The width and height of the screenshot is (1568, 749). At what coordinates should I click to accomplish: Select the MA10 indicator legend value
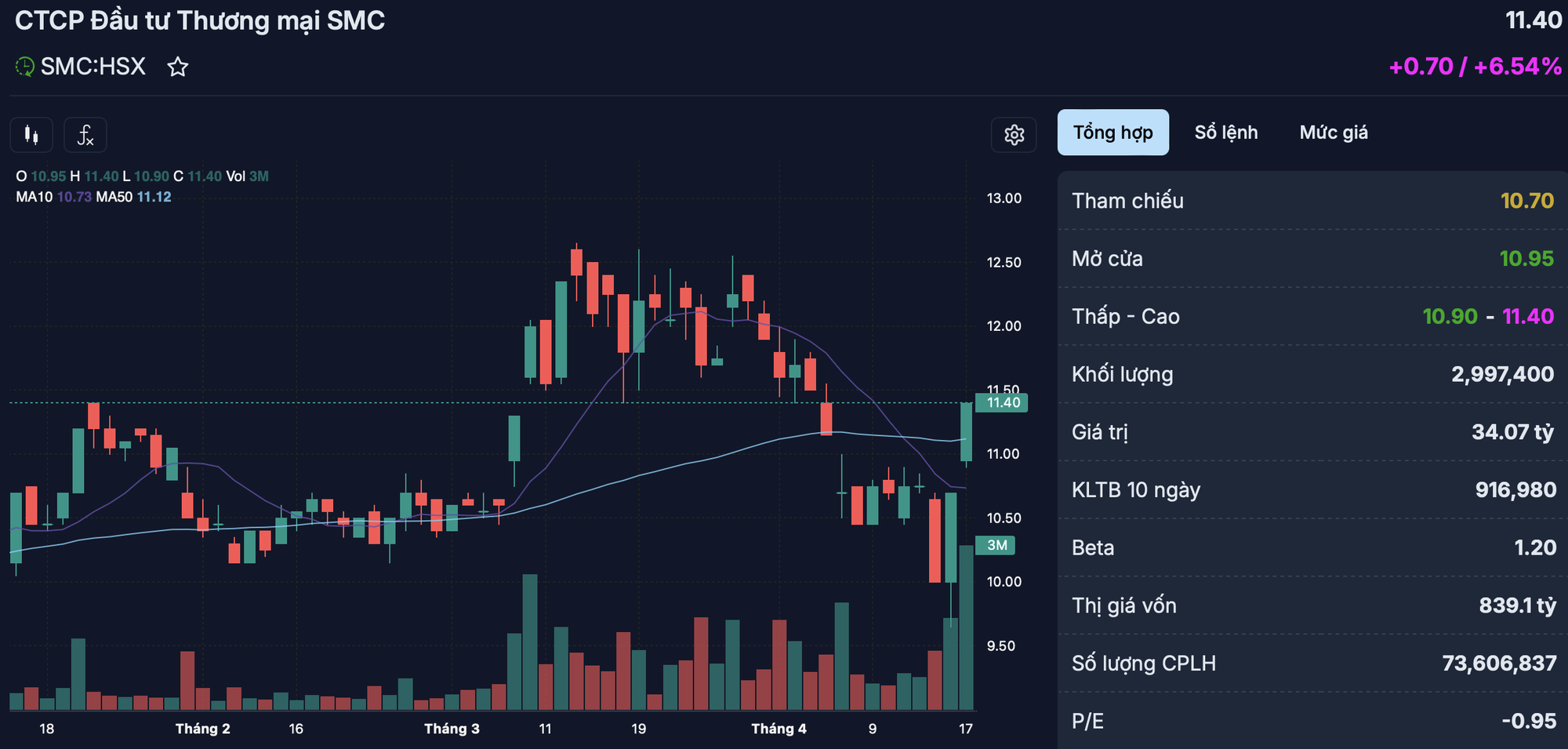tap(74, 197)
